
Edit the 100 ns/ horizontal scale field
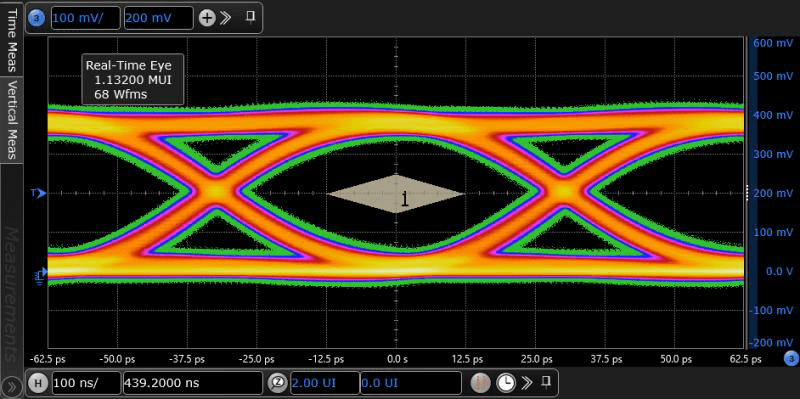(x=85, y=383)
